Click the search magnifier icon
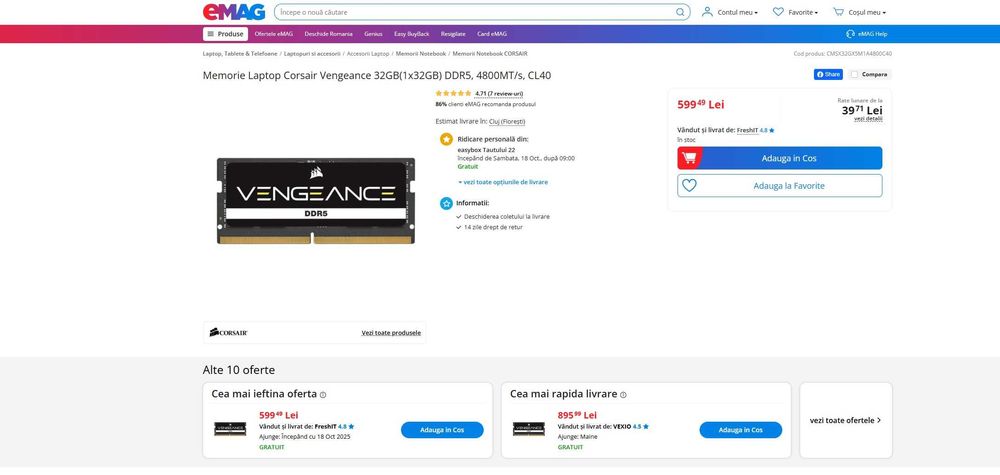 (680, 12)
